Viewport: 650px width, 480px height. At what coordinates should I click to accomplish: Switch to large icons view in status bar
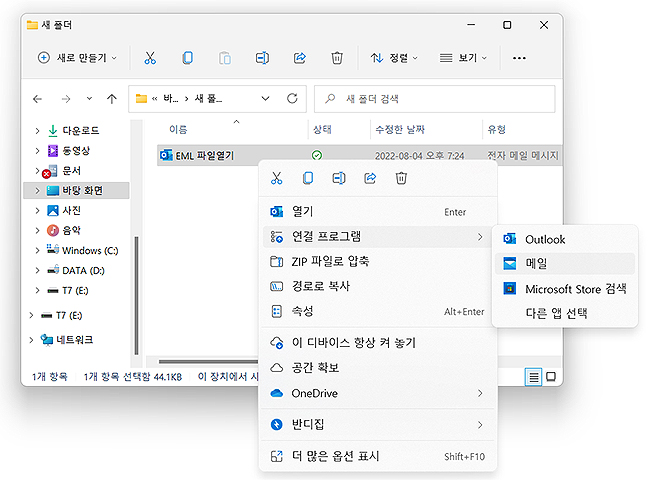pyautogui.click(x=551, y=377)
